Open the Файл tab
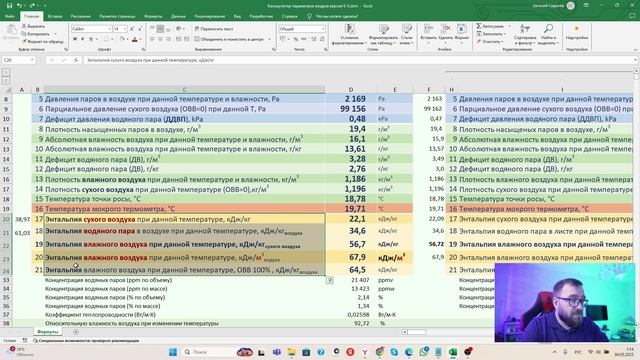The image size is (640, 360). pos(10,16)
